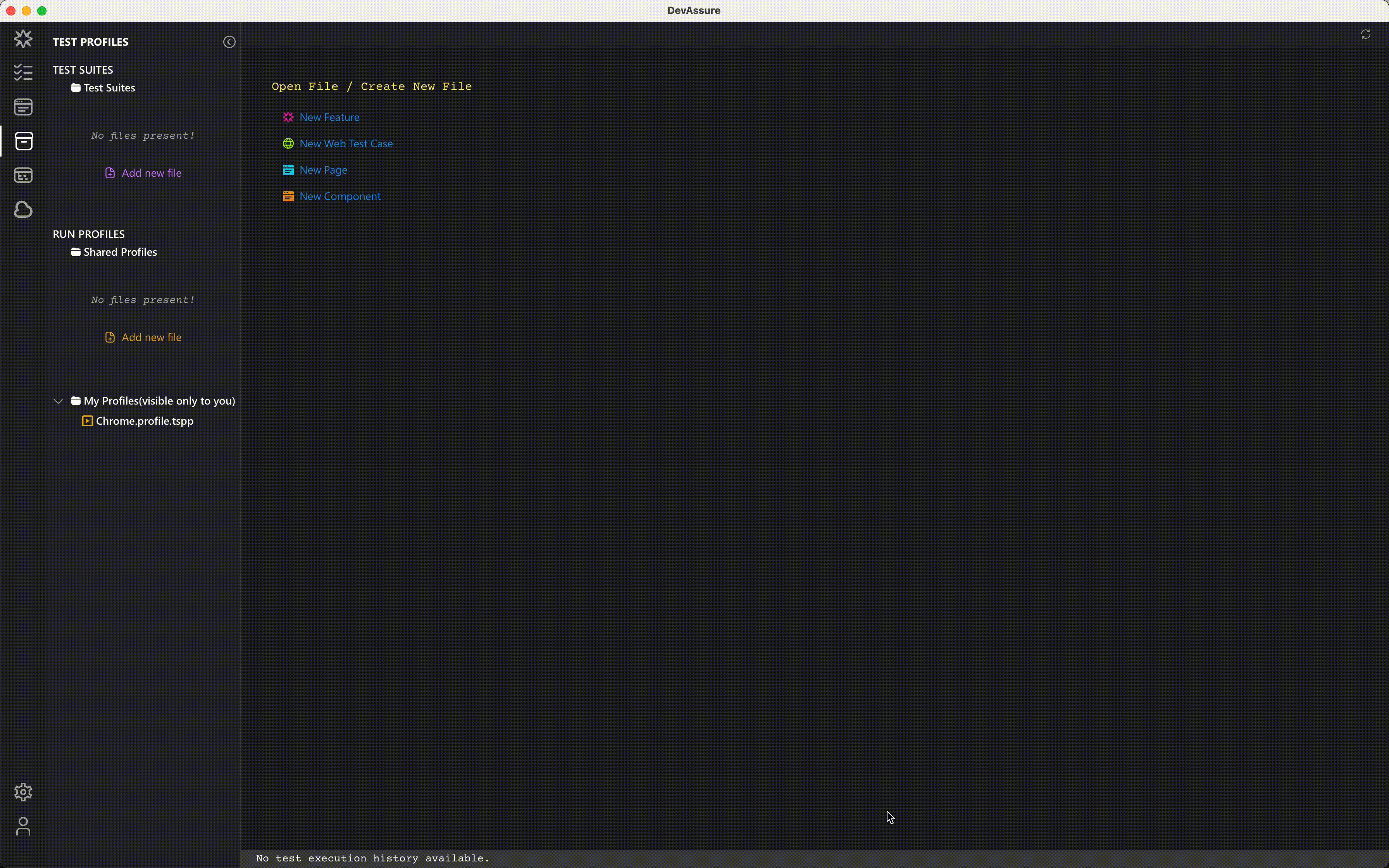Image resolution: width=1389 pixels, height=868 pixels.
Task: Open the pages panel icon in sidebar
Action: pyautogui.click(x=23, y=107)
